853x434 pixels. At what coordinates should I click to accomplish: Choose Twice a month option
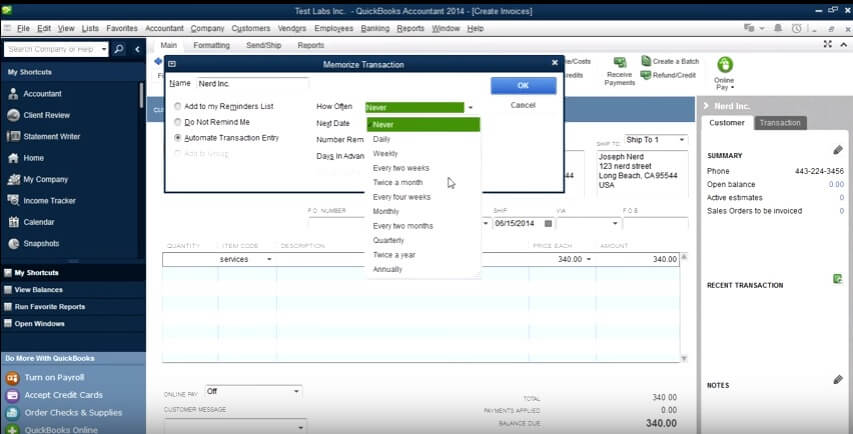pyautogui.click(x=423, y=182)
